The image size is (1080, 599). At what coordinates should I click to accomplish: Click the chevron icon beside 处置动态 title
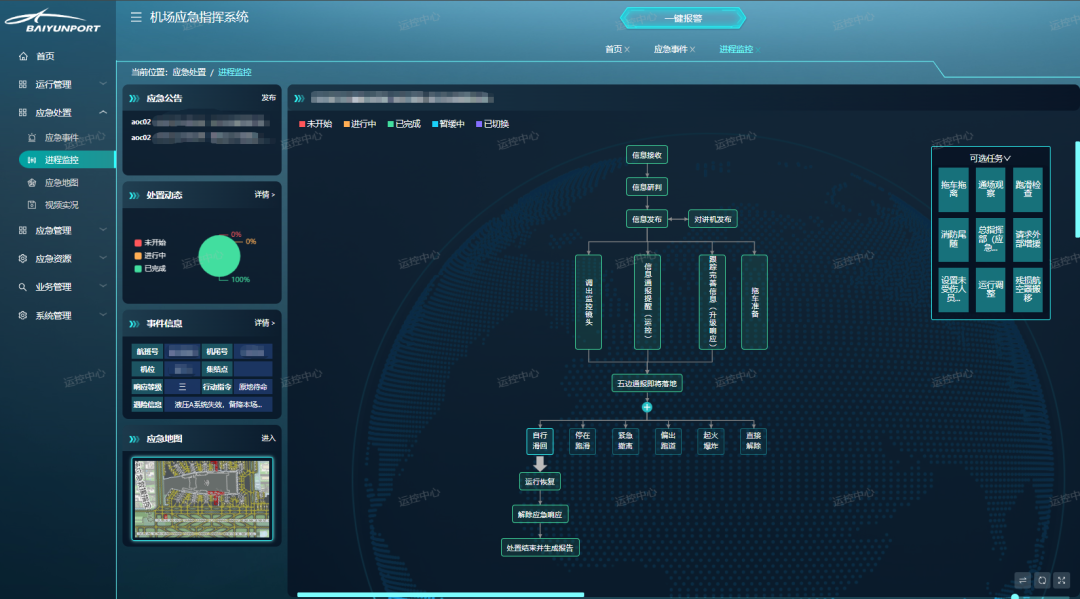coord(134,196)
